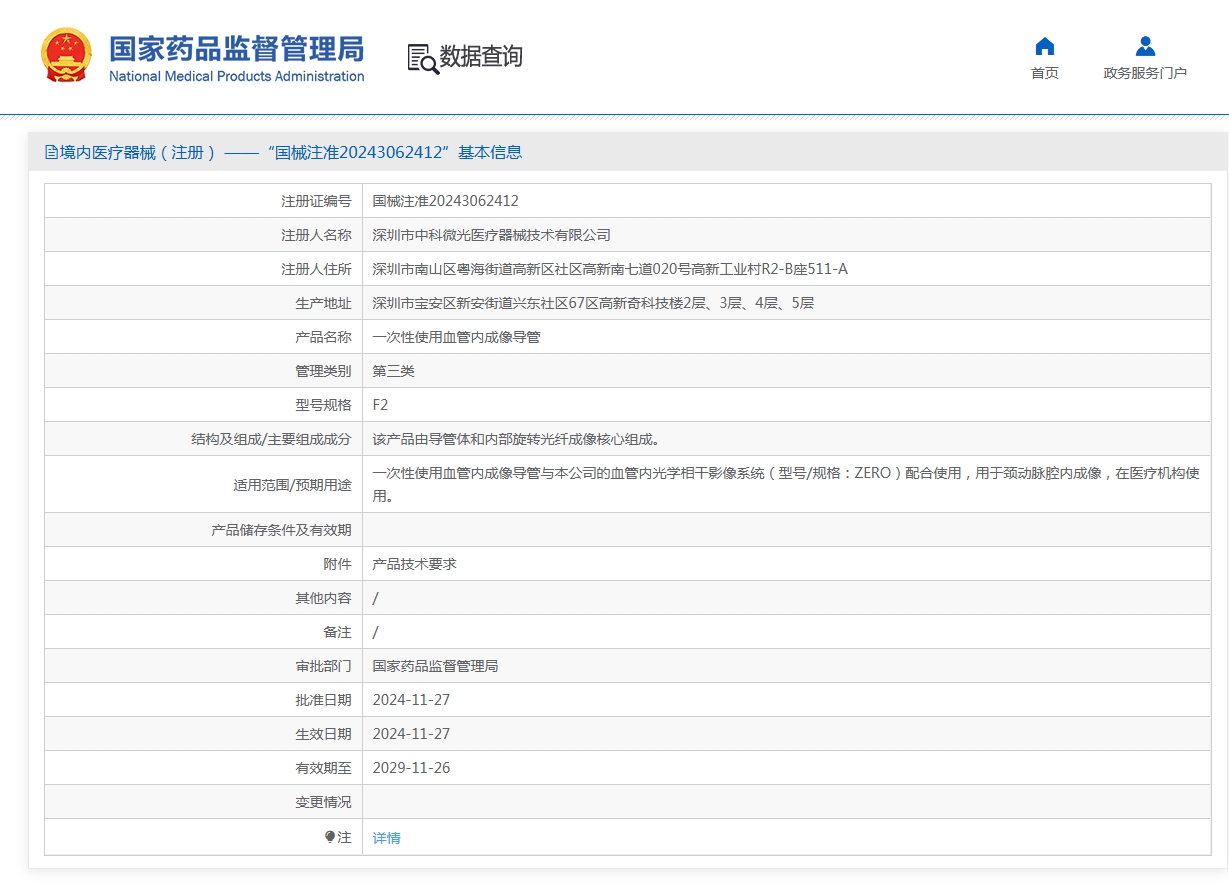Click the 审批部门 row label
Viewport: 1229px width, 888px height.
click(324, 666)
